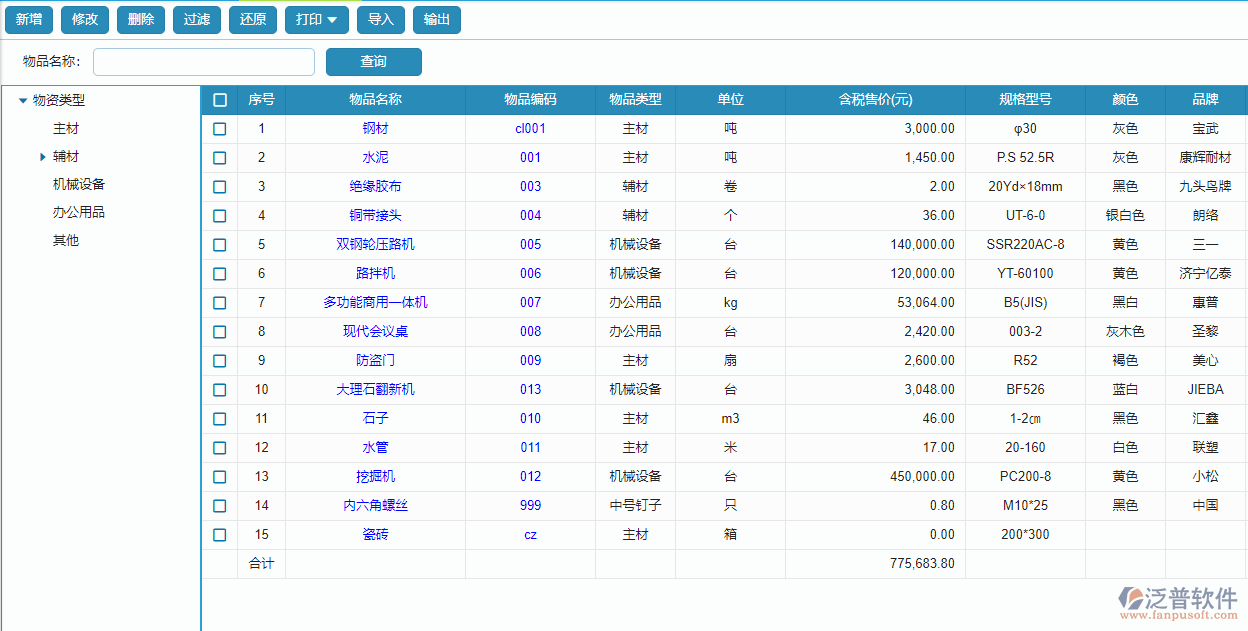Open the 过滤 filter tool

pyautogui.click(x=141, y=20)
